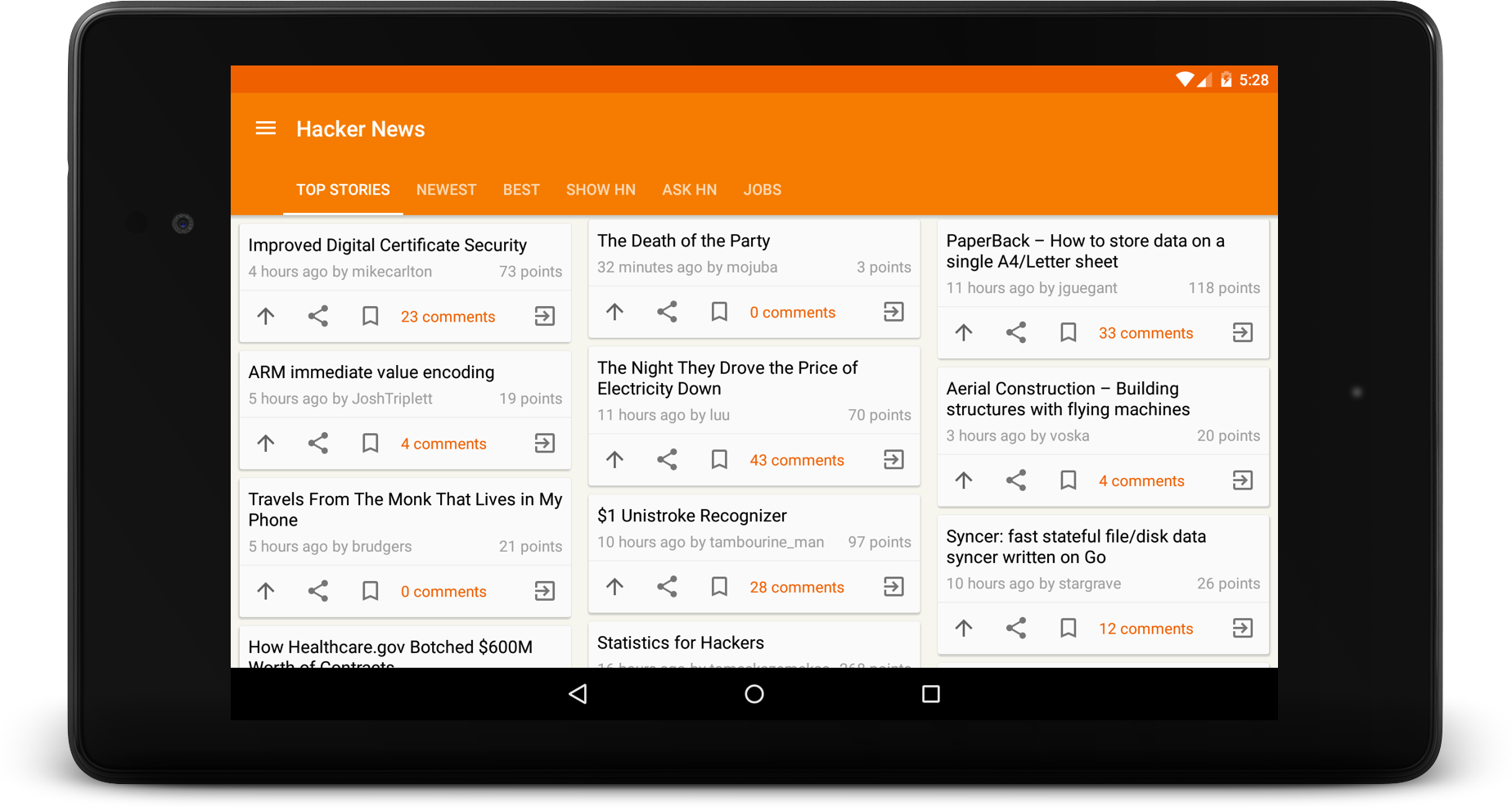
Task: Open article for The Death of the Party
Action: click(894, 312)
